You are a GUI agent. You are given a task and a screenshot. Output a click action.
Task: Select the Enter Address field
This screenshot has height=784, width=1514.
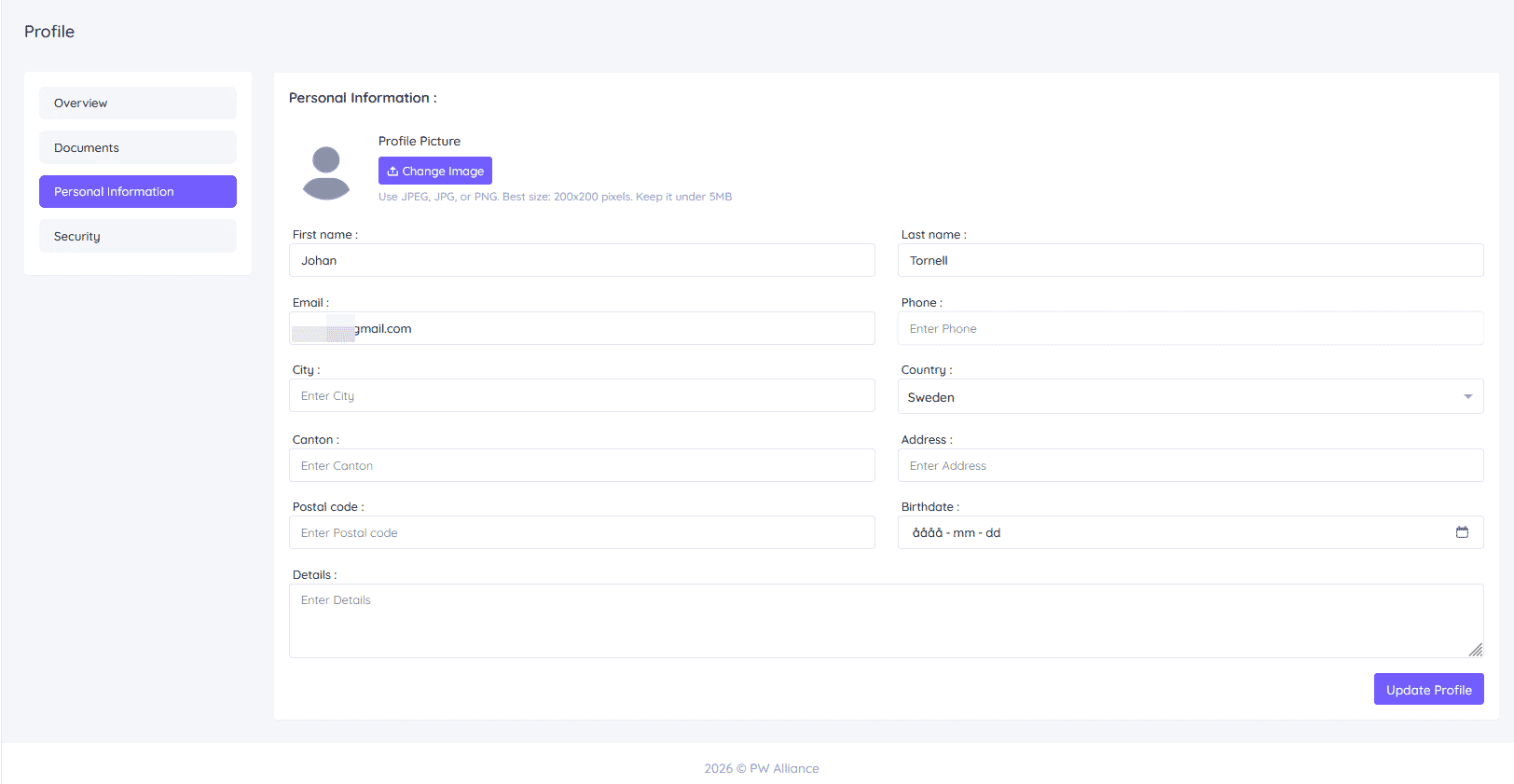[1190, 466]
